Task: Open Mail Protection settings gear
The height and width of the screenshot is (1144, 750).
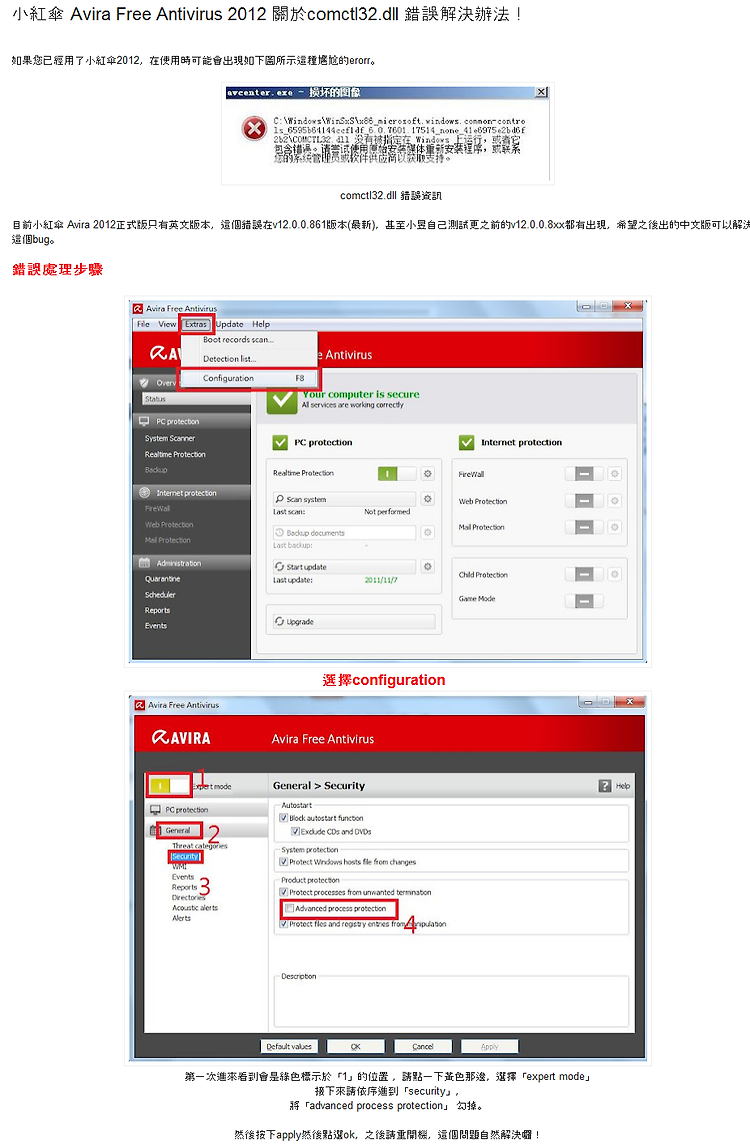Action: [615, 527]
